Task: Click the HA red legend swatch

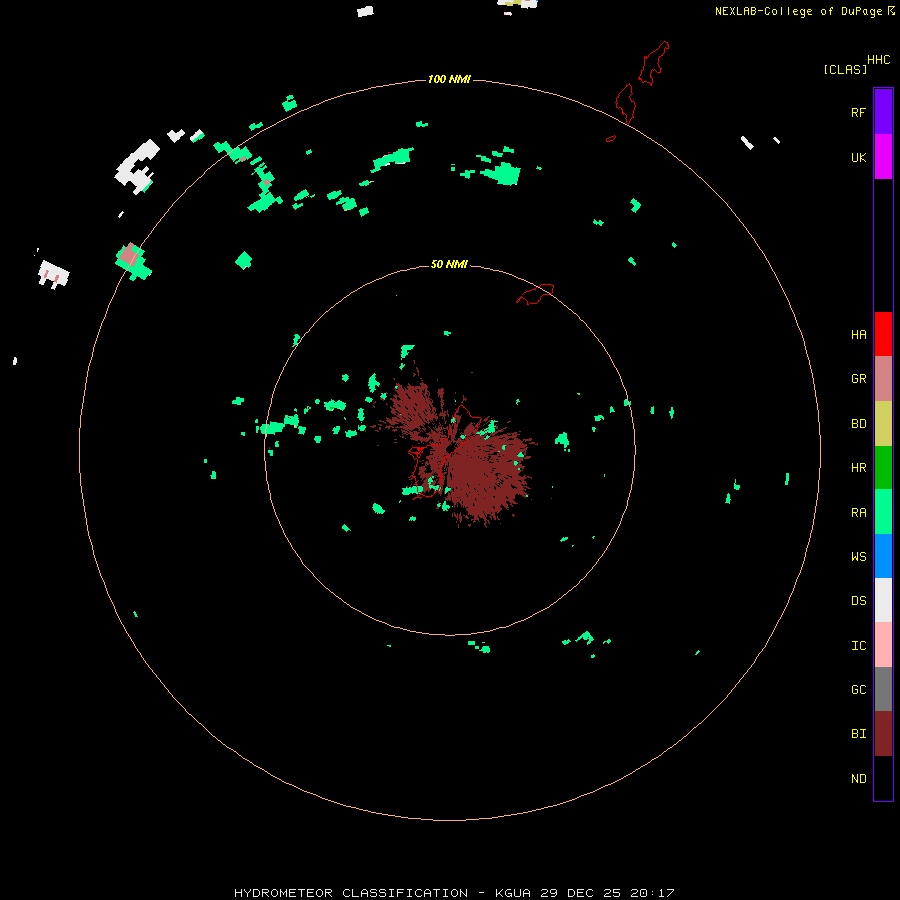Action: (883, 334)
